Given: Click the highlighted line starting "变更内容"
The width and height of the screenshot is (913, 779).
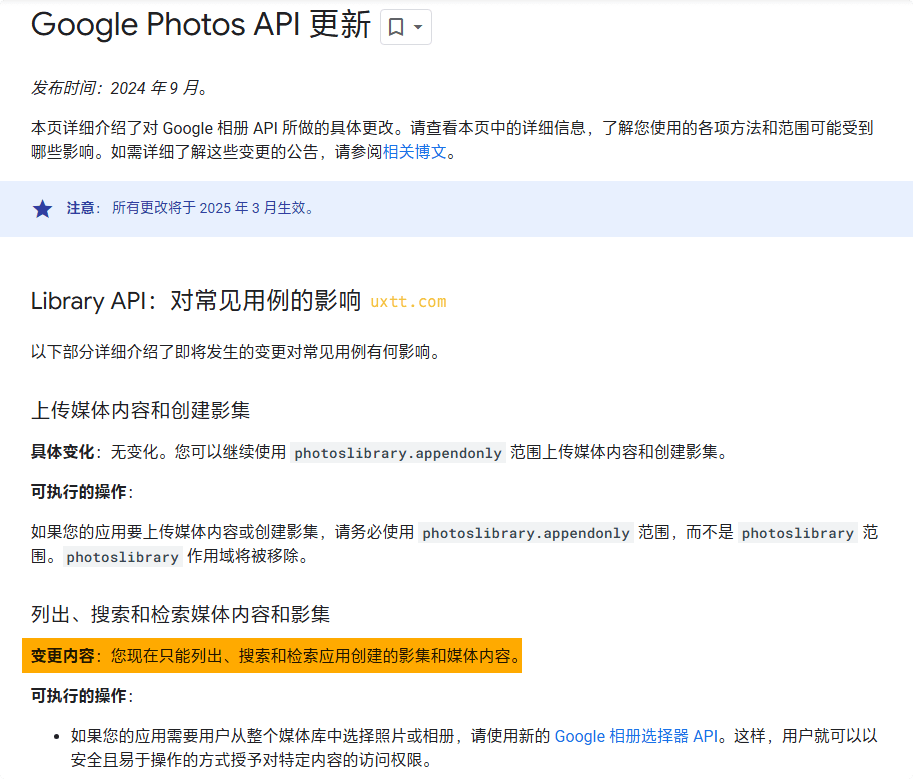Looking at the screenshot, I should [x=272, y=656].
